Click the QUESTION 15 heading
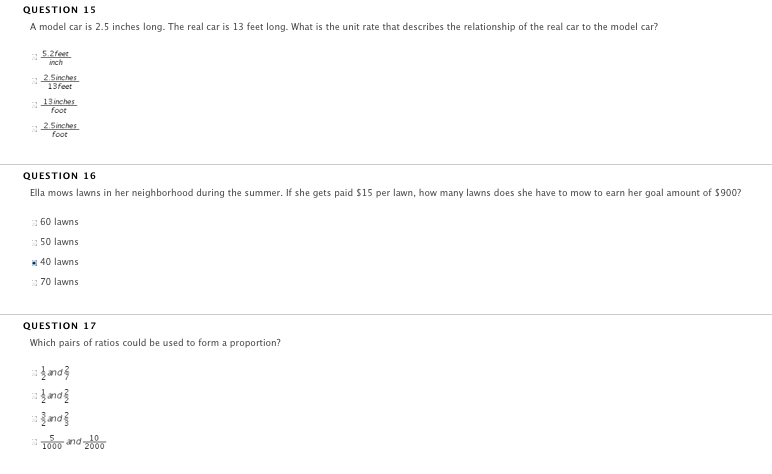 (60, 10)
